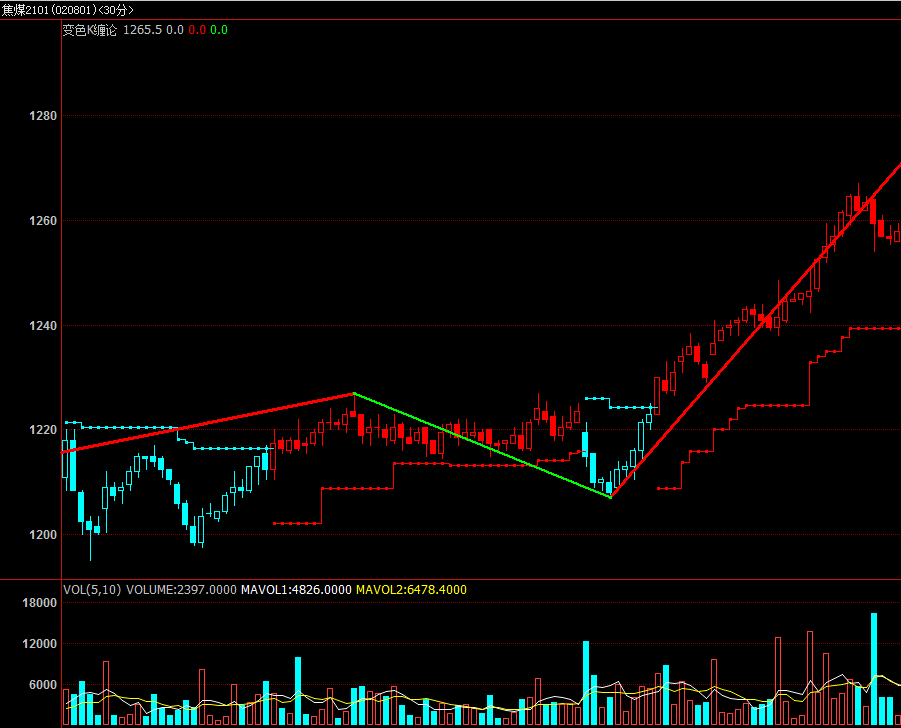901x728 pixels.
Task: Click the 18000 volume axis label
Action: [40, 603]
